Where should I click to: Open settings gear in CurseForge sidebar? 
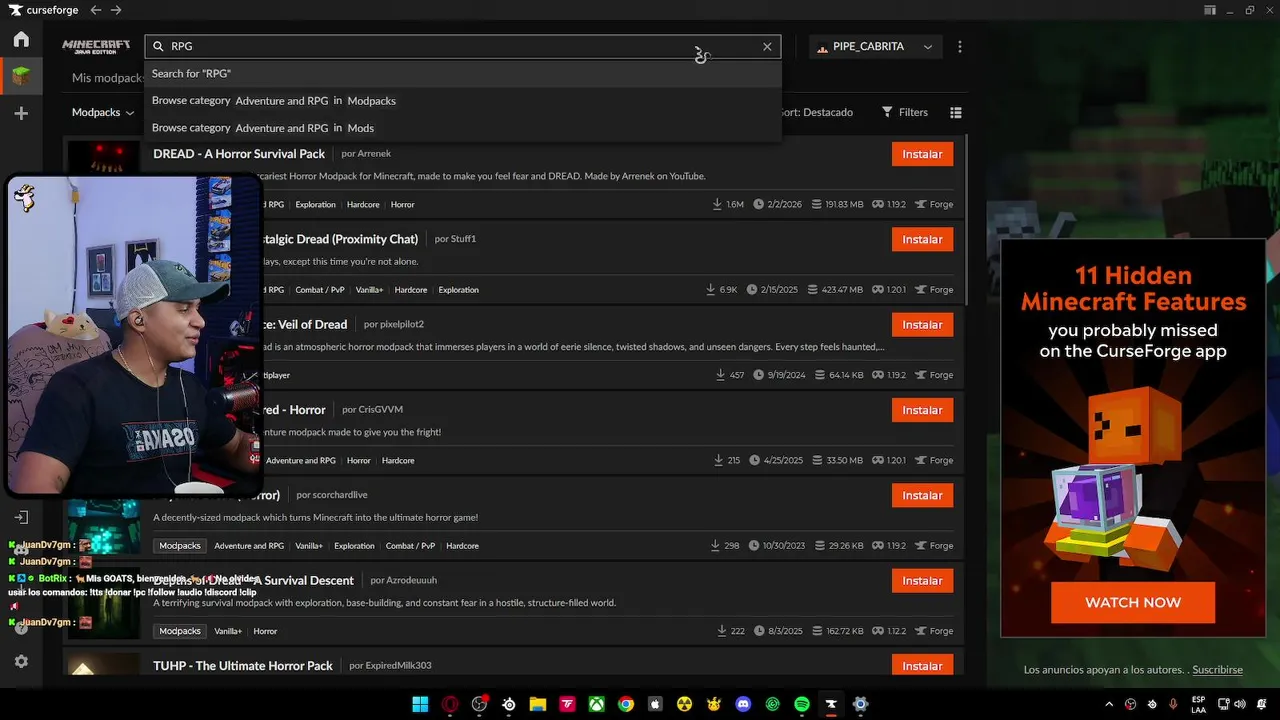tap(21, 662)
